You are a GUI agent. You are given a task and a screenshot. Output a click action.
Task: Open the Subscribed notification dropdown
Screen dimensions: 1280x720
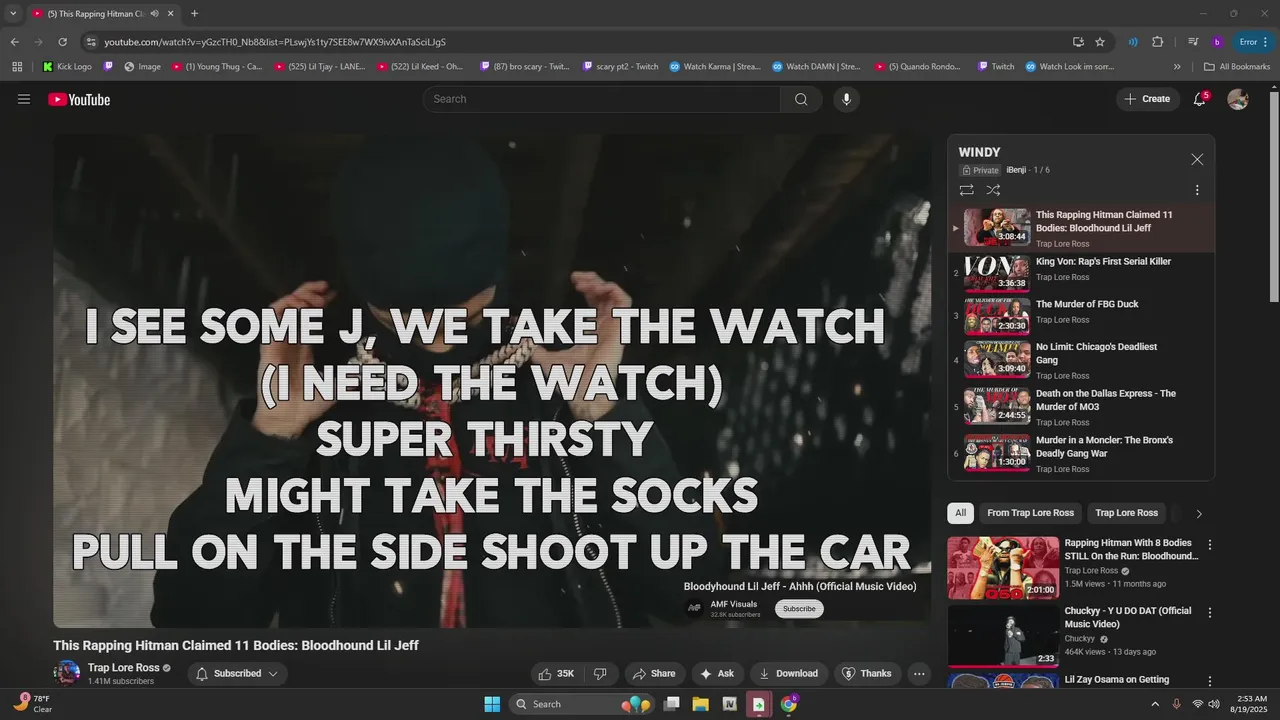pyautogui.click(x=238, y=674)
